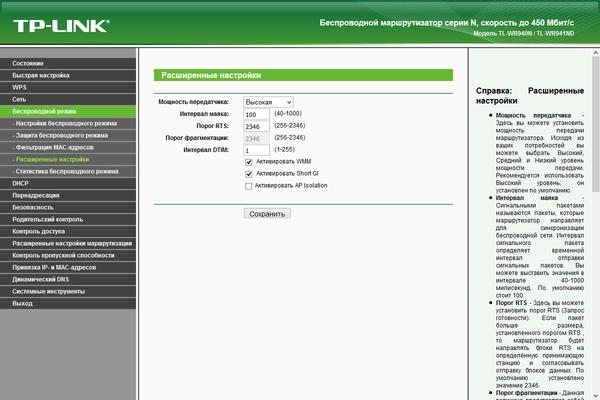Open Быстрая настройка in the sidebar

(x=68, y=75)
